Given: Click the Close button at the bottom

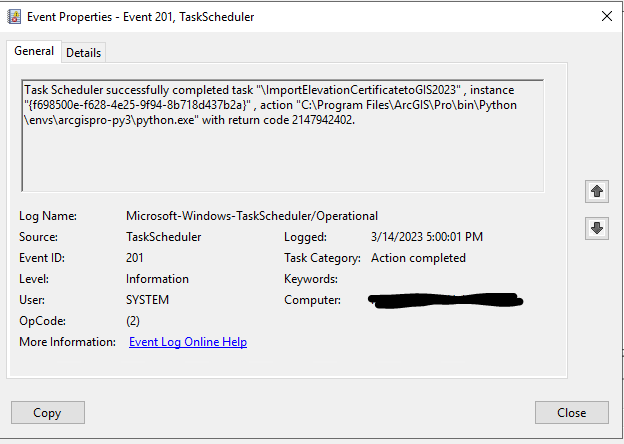Looking at the screenshot, I should point(572,412).
